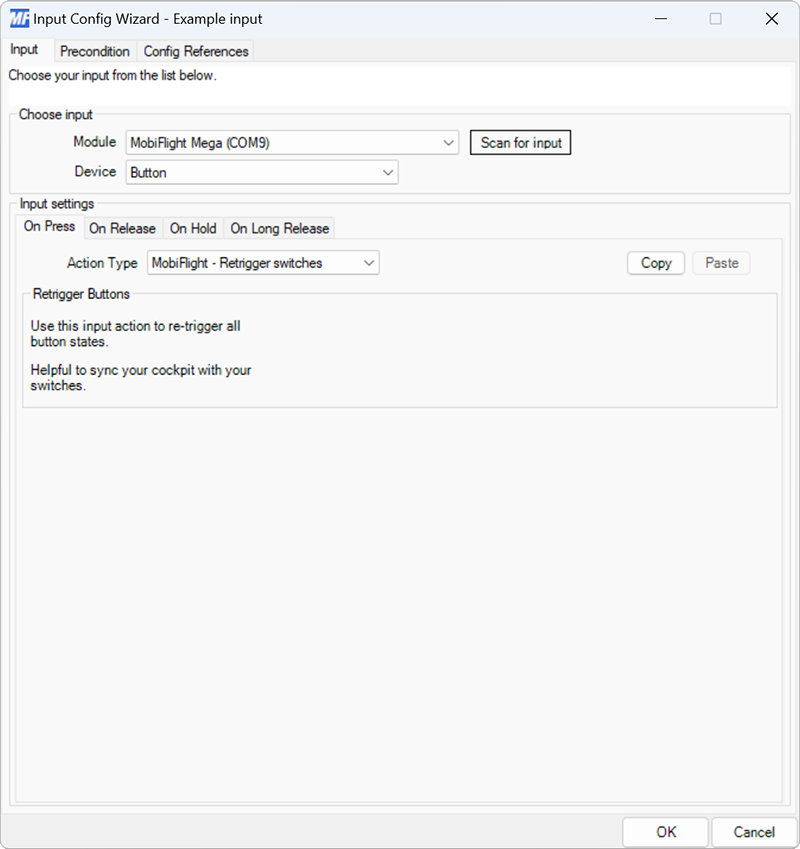800x849 pixels.
Task: Open the Device dropdown
Action: tap(388, 172)
